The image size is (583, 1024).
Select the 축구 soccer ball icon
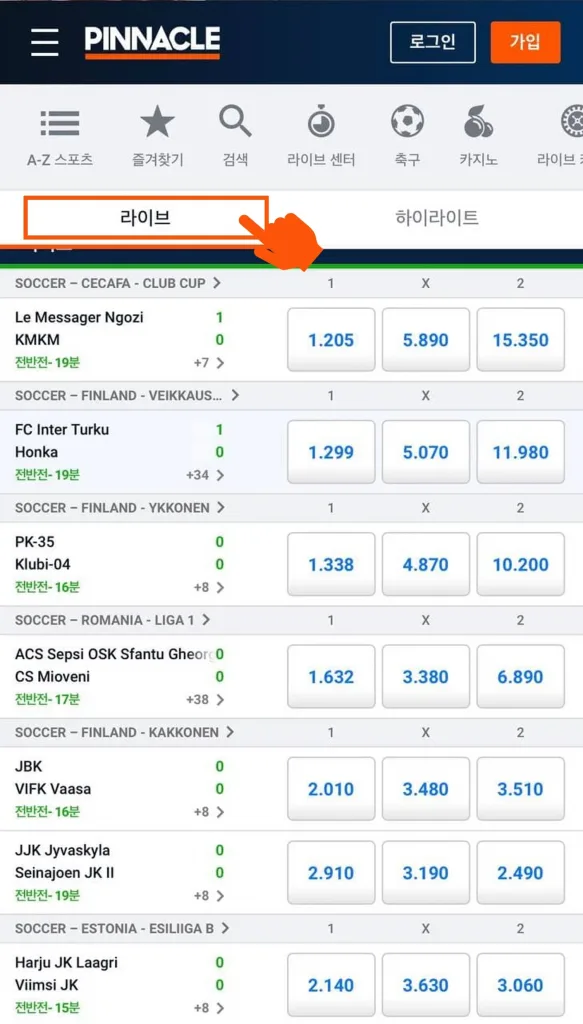point(407,121)
